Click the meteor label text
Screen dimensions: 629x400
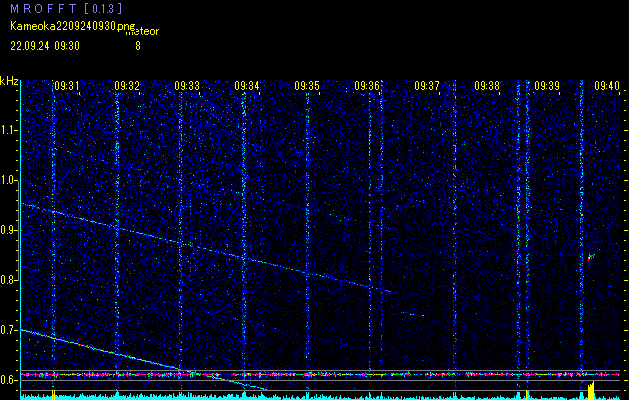coord(142,32)
